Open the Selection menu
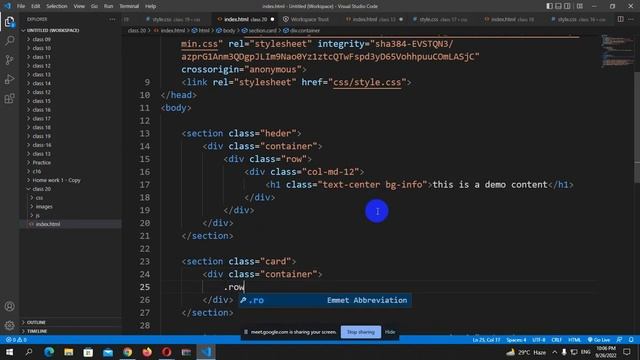This screenshot has height=360, width=640. point(57,6)
